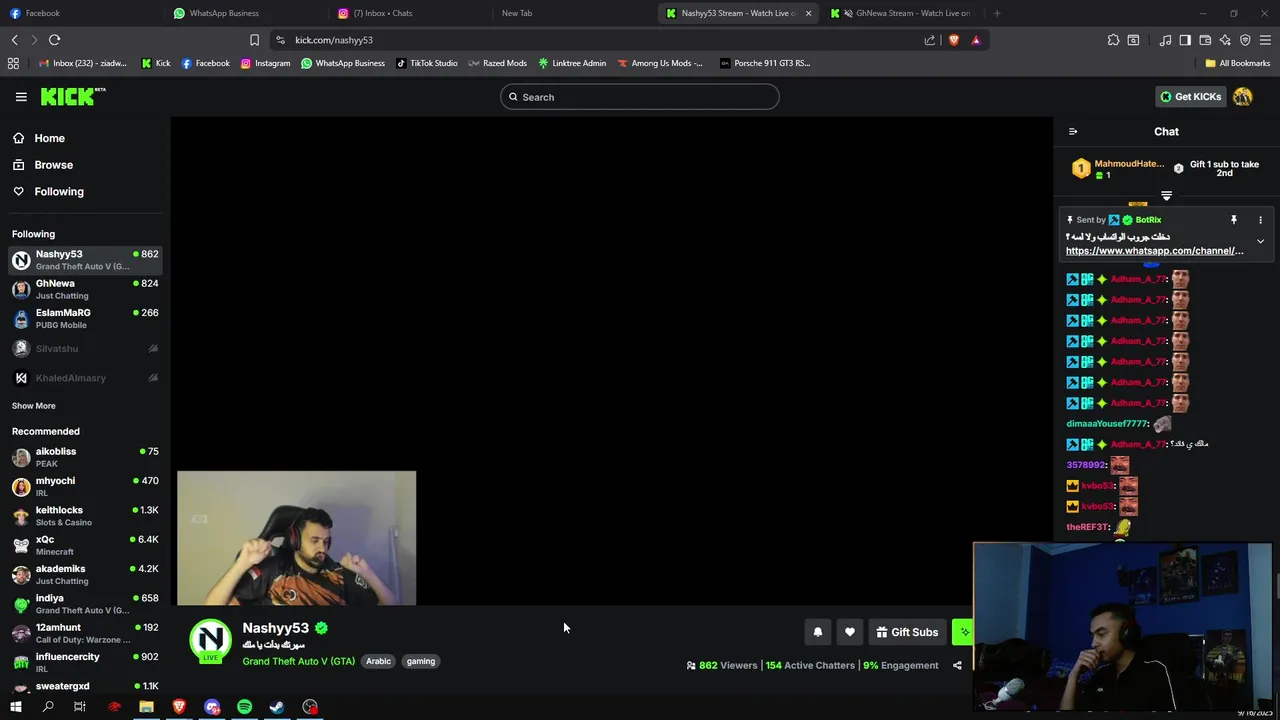
Task: Open Brave Rewards triangle icon
Action: pos(976,40)
